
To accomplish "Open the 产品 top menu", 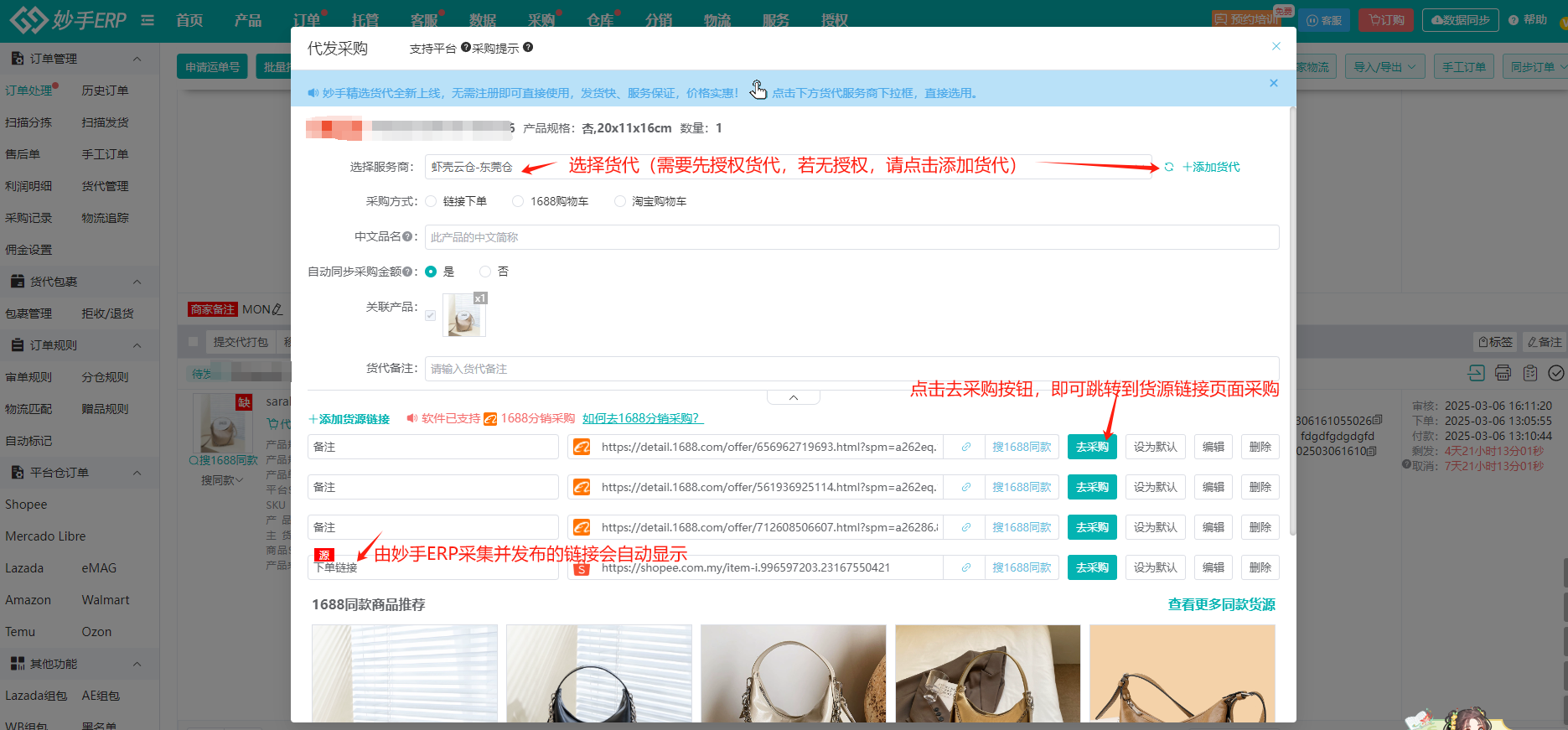I will (x=247, y=20).
